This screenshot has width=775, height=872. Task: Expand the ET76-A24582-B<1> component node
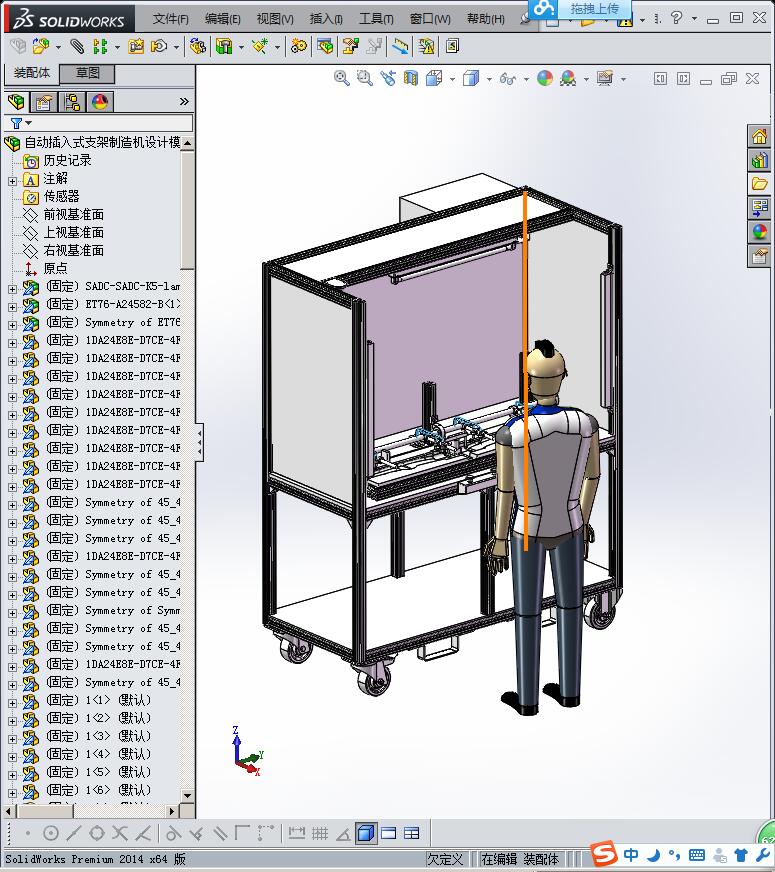[12, 306]
